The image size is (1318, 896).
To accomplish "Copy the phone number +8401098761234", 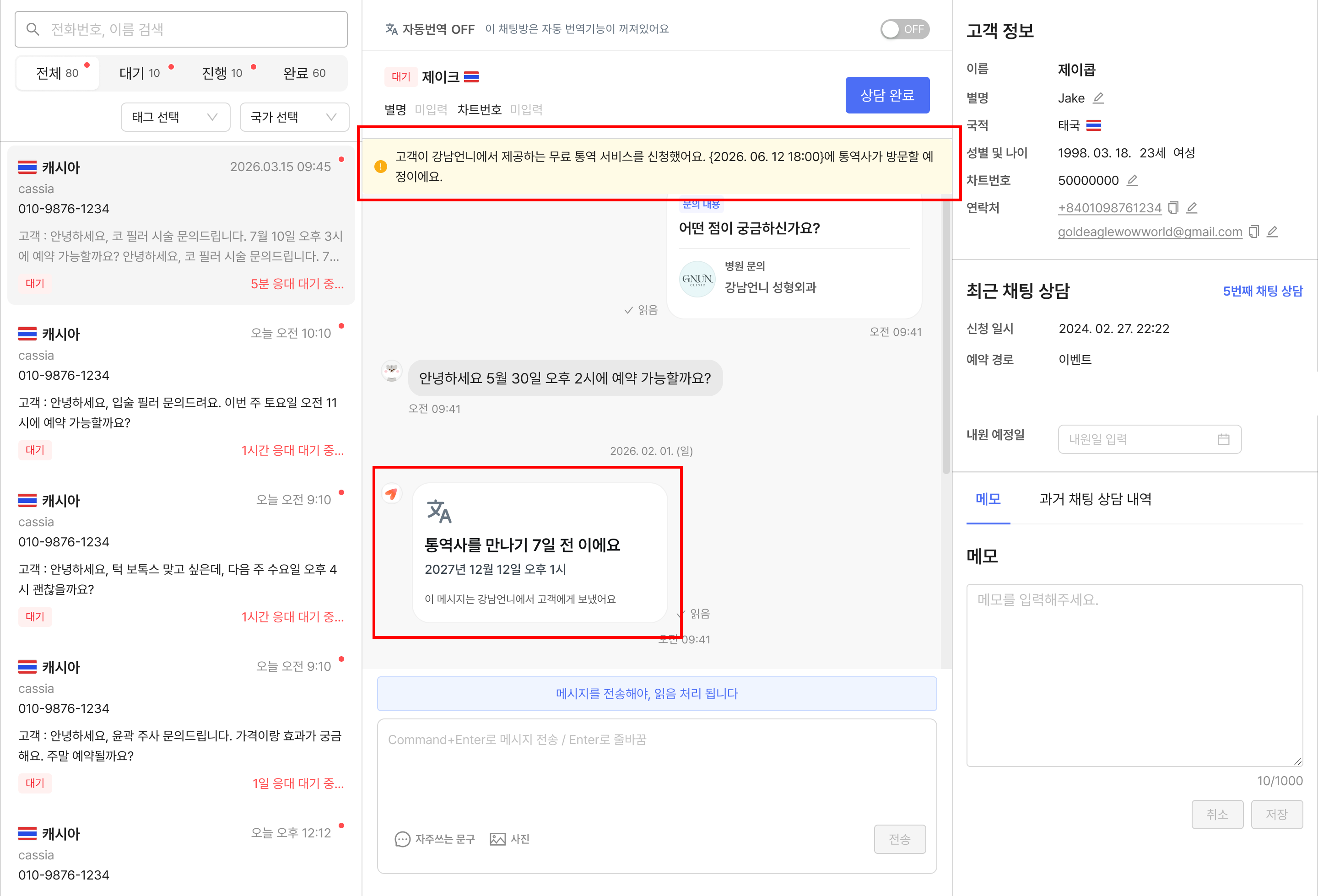I will click(1173, 208).
